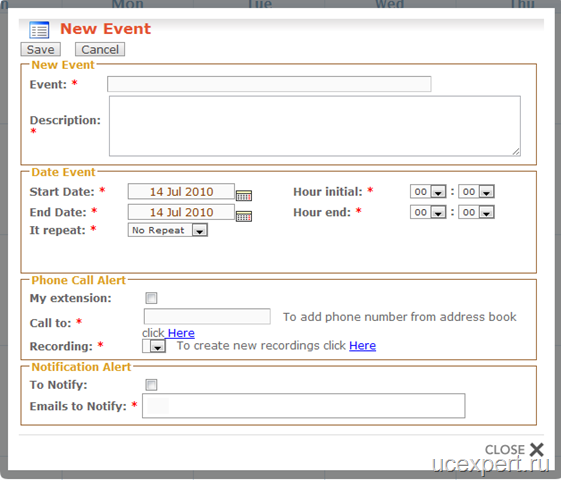561x480 pixels.
Task: Follow the create new recordings Here link
Action: pos(362,346)
